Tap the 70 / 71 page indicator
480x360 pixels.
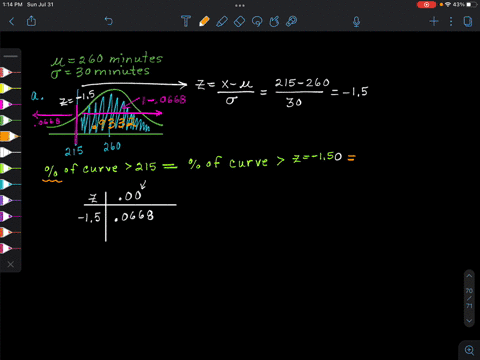click(469, 298)
